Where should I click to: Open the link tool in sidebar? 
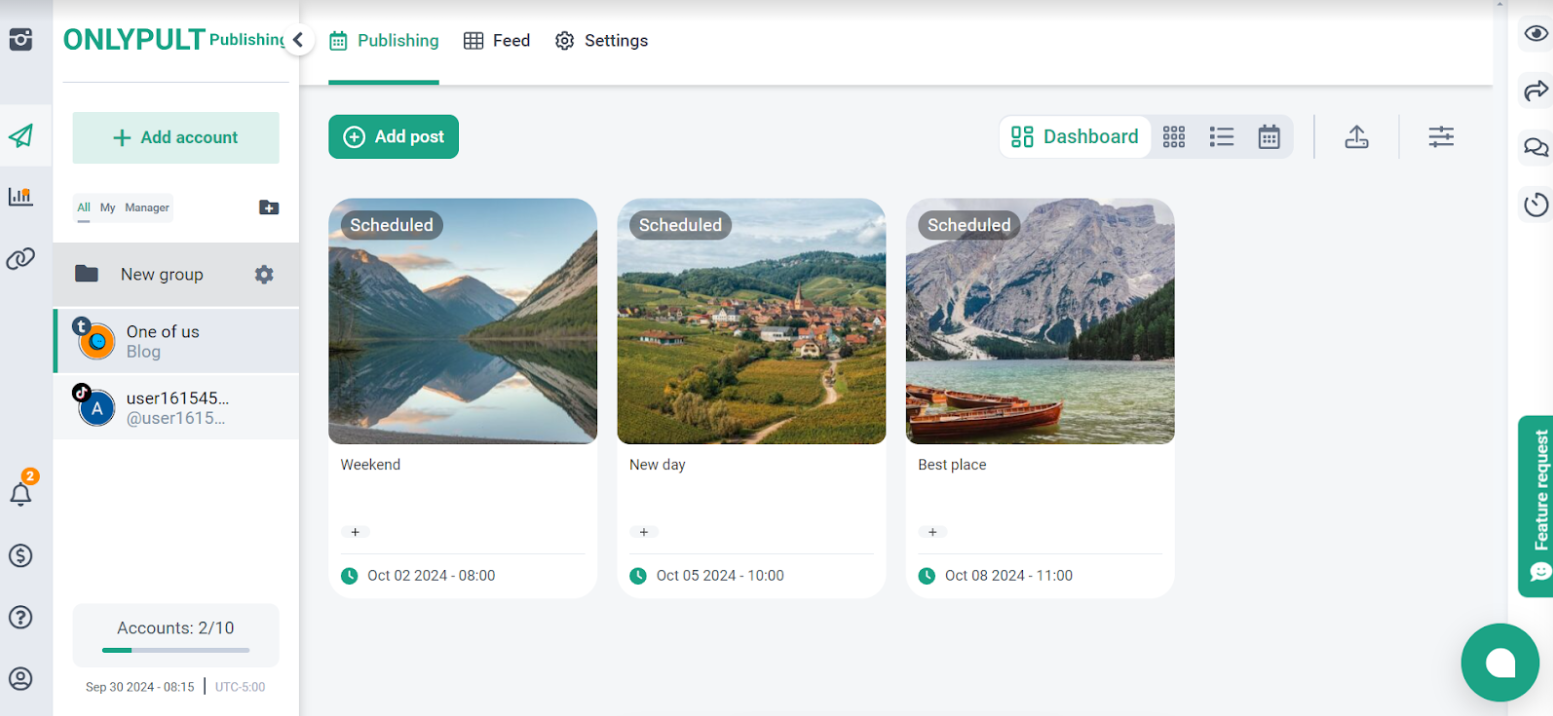pyautogui.click(x=21, y=260)
